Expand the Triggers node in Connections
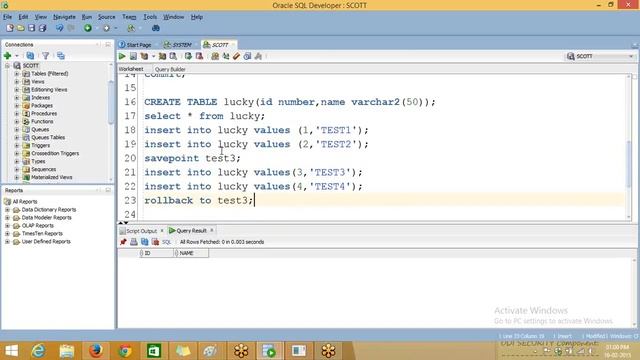This screenshot has height=360, width=640. (17, 145)
